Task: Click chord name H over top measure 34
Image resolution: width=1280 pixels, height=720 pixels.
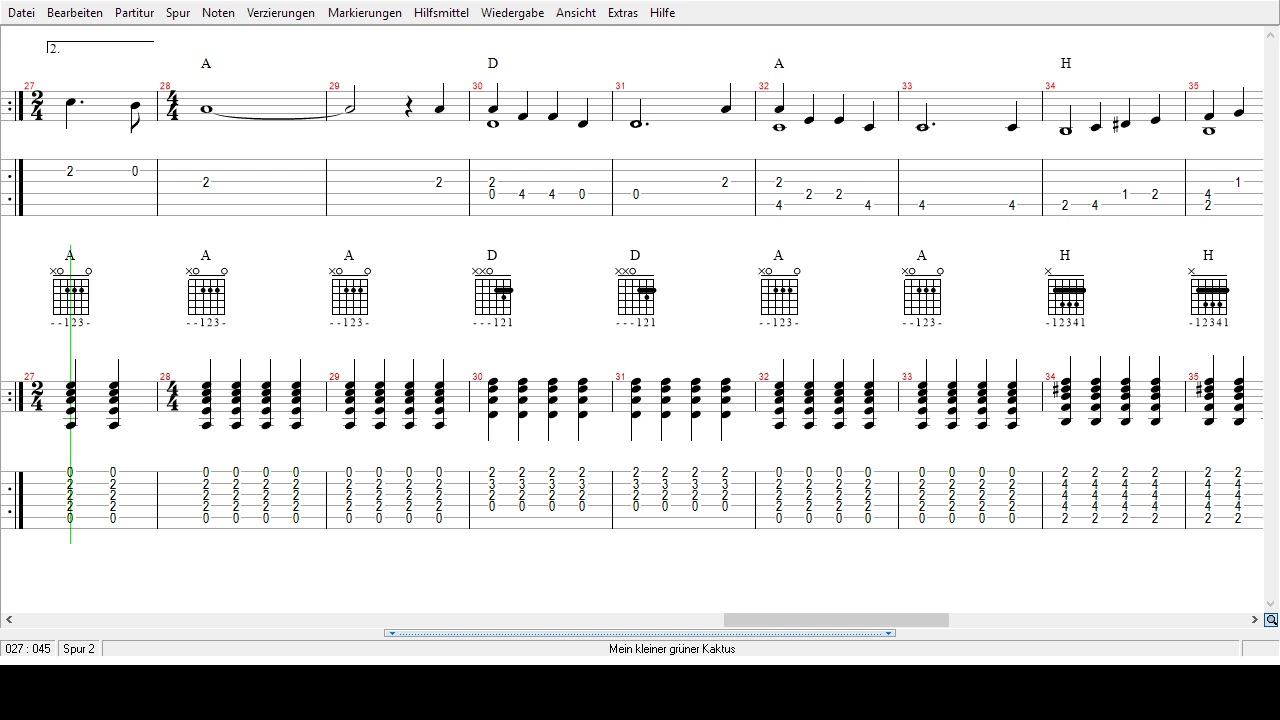Action: pos(1065,63)
